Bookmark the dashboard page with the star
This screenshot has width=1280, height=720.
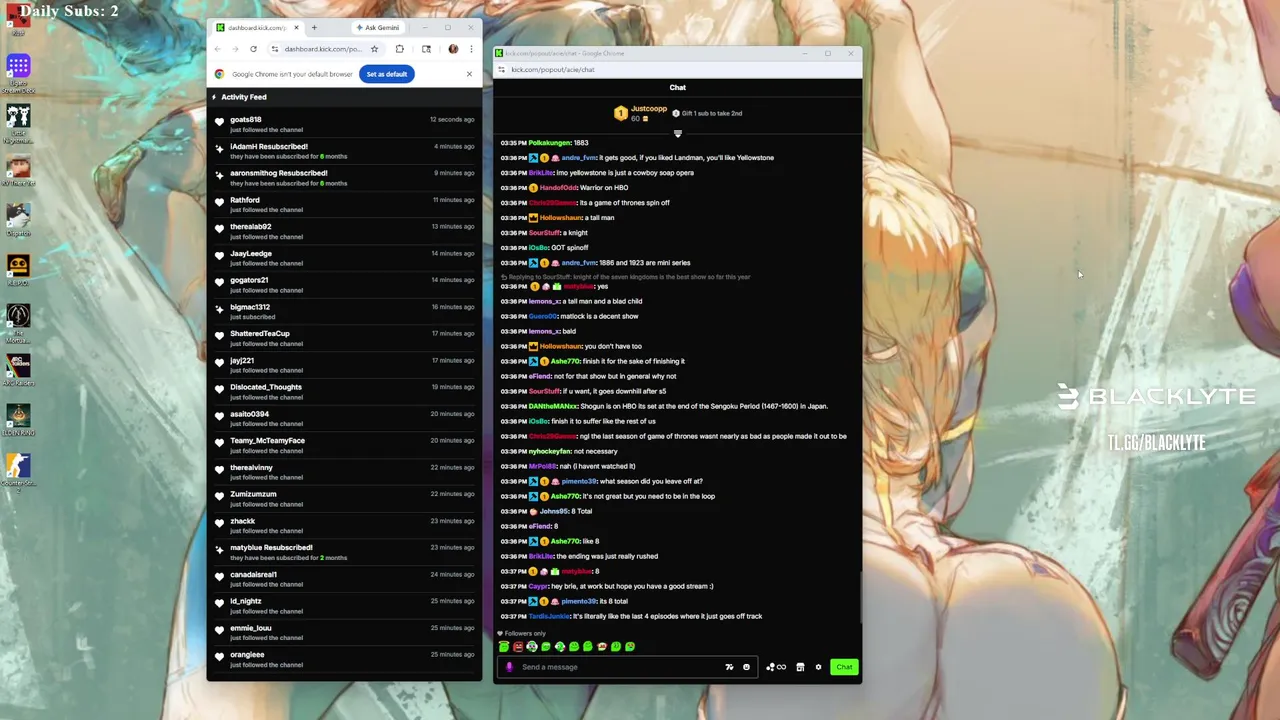pos(374,49)
